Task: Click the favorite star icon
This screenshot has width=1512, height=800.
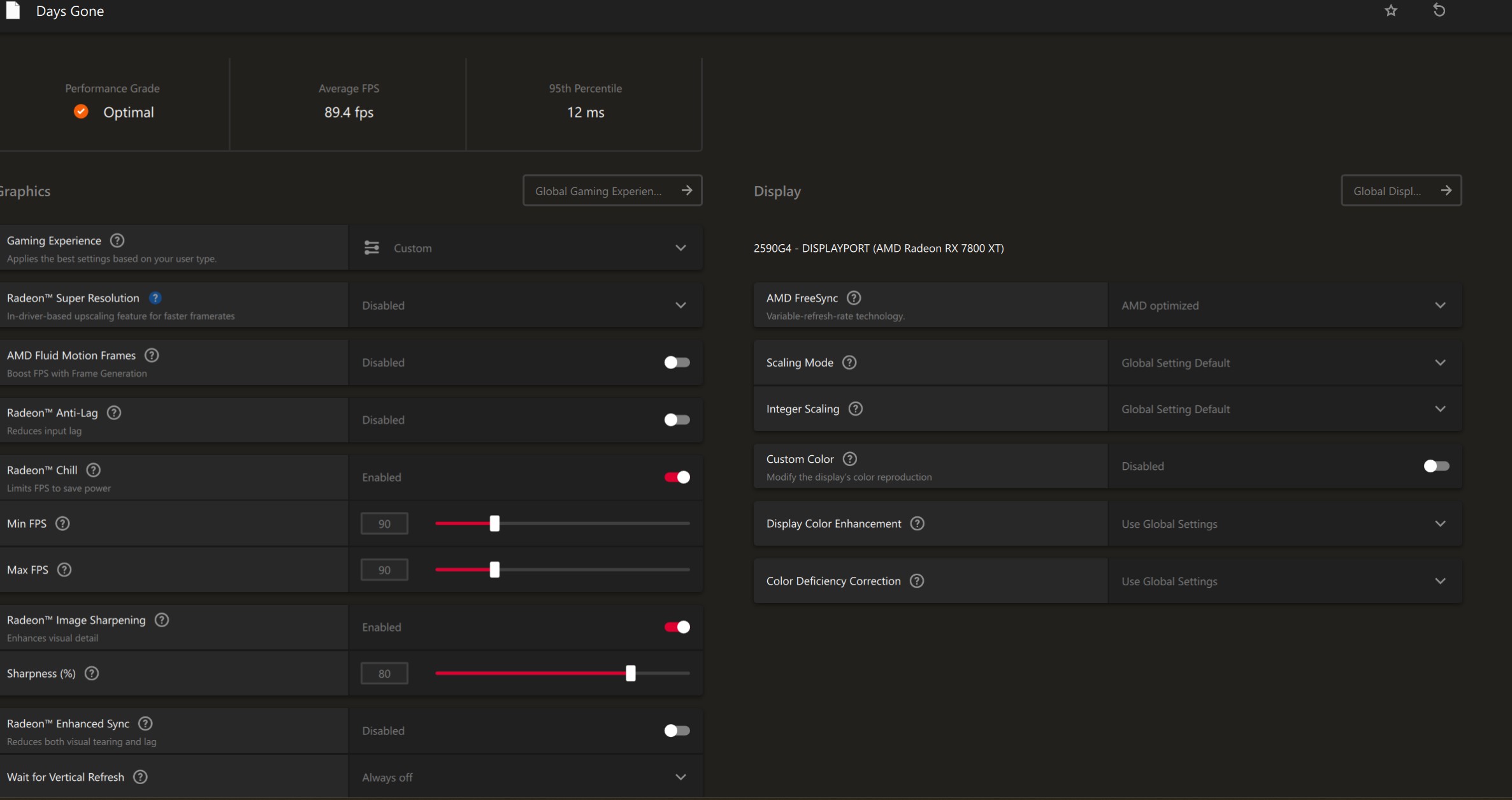Action: coord(1391,11)
